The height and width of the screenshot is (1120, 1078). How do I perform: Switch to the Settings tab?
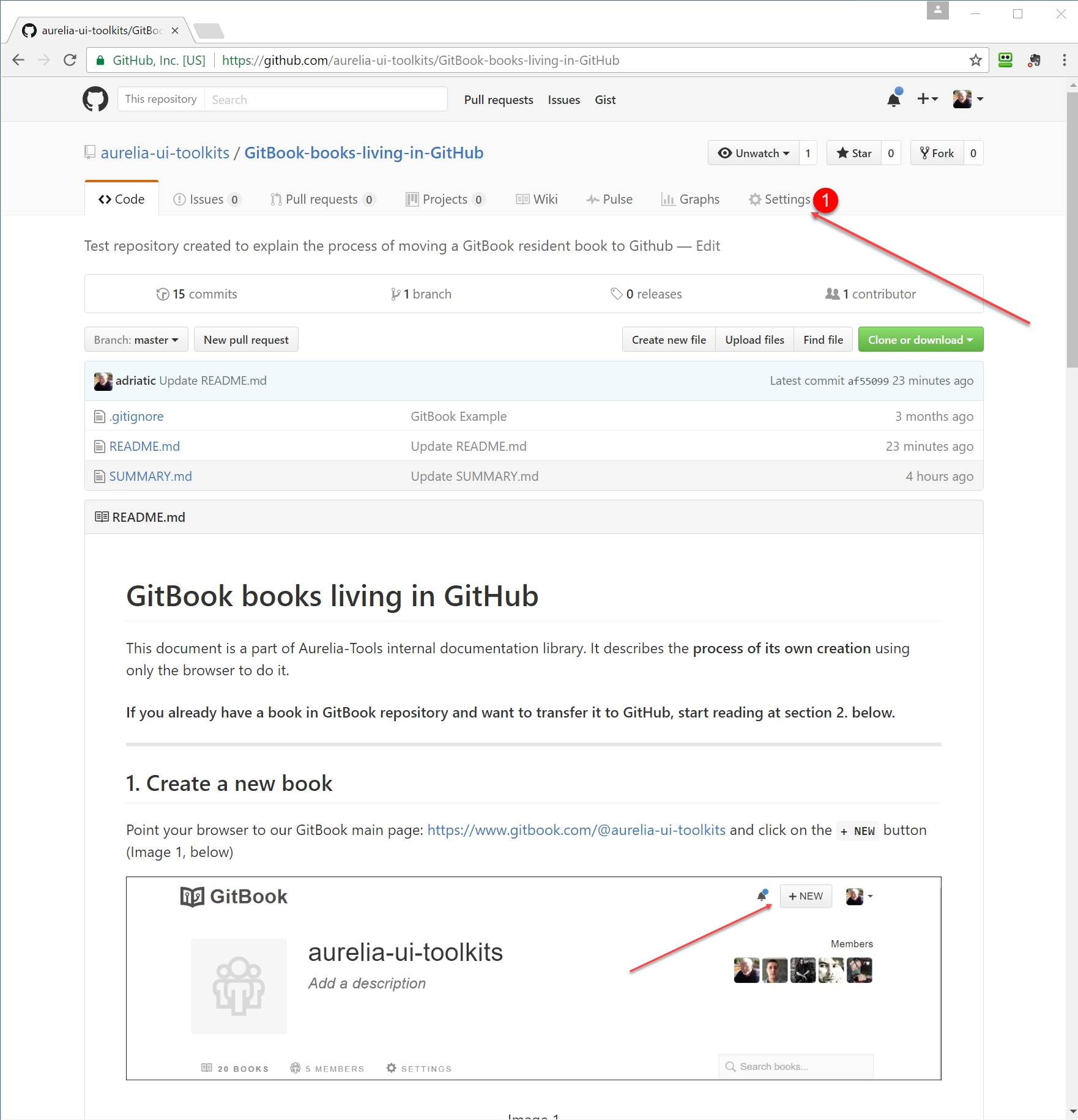pos(779,199)
